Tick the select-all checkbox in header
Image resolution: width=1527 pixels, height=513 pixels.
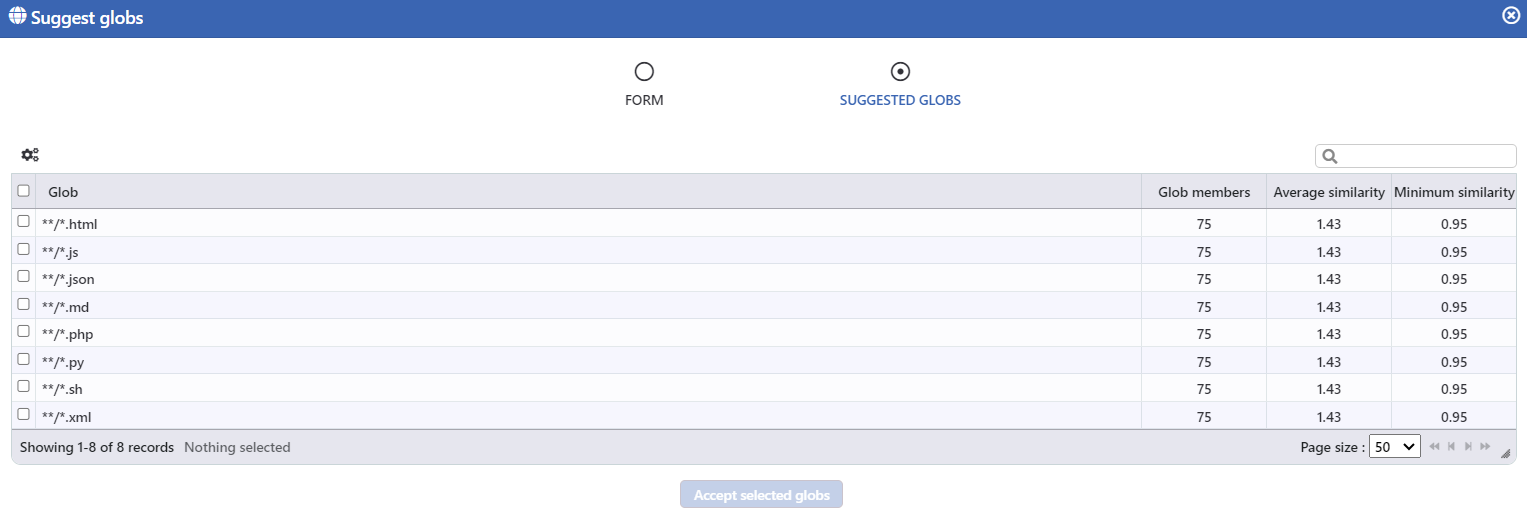click(x=24, y=191)
